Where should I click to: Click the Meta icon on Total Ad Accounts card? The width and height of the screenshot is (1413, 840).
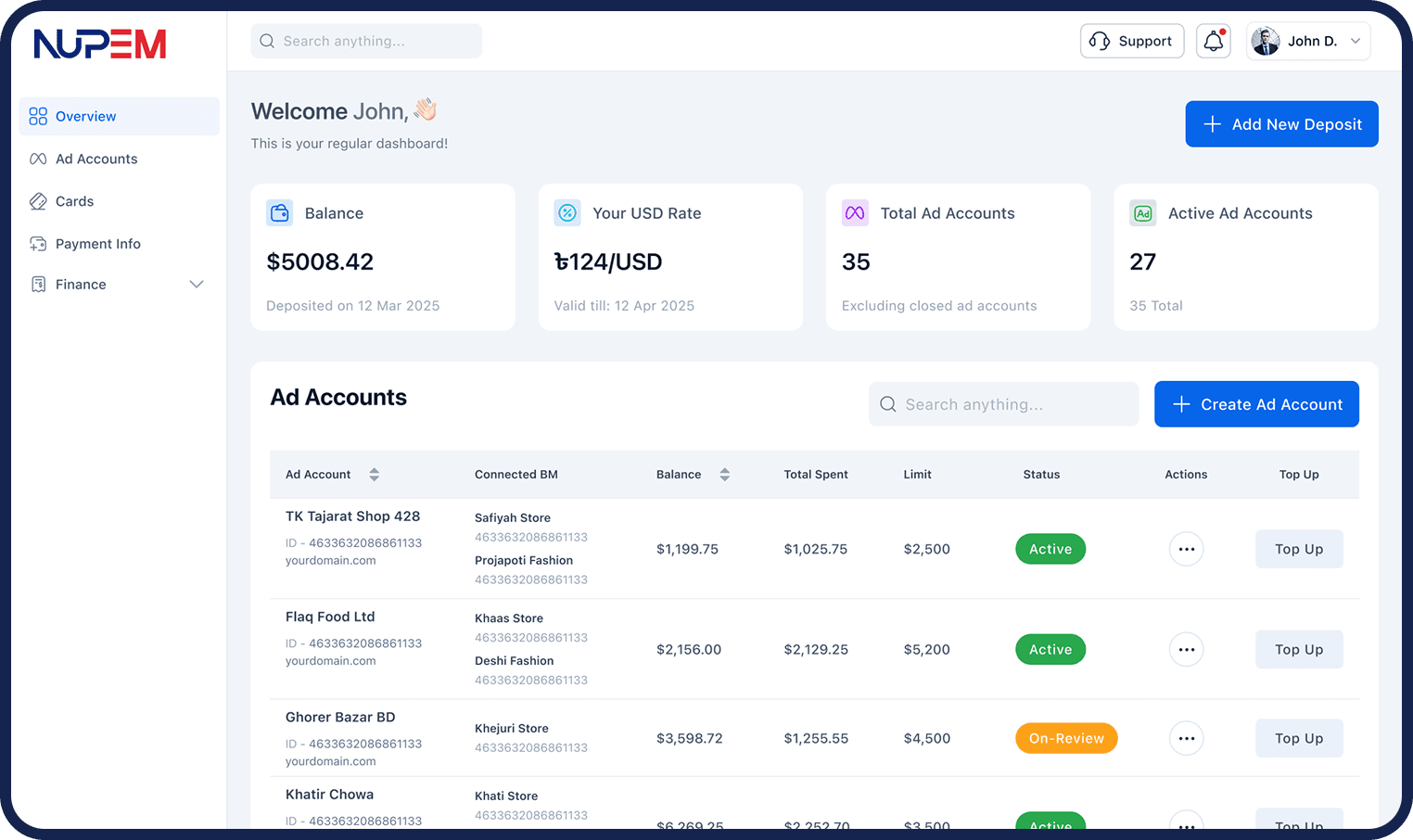[x=855, y=213]
